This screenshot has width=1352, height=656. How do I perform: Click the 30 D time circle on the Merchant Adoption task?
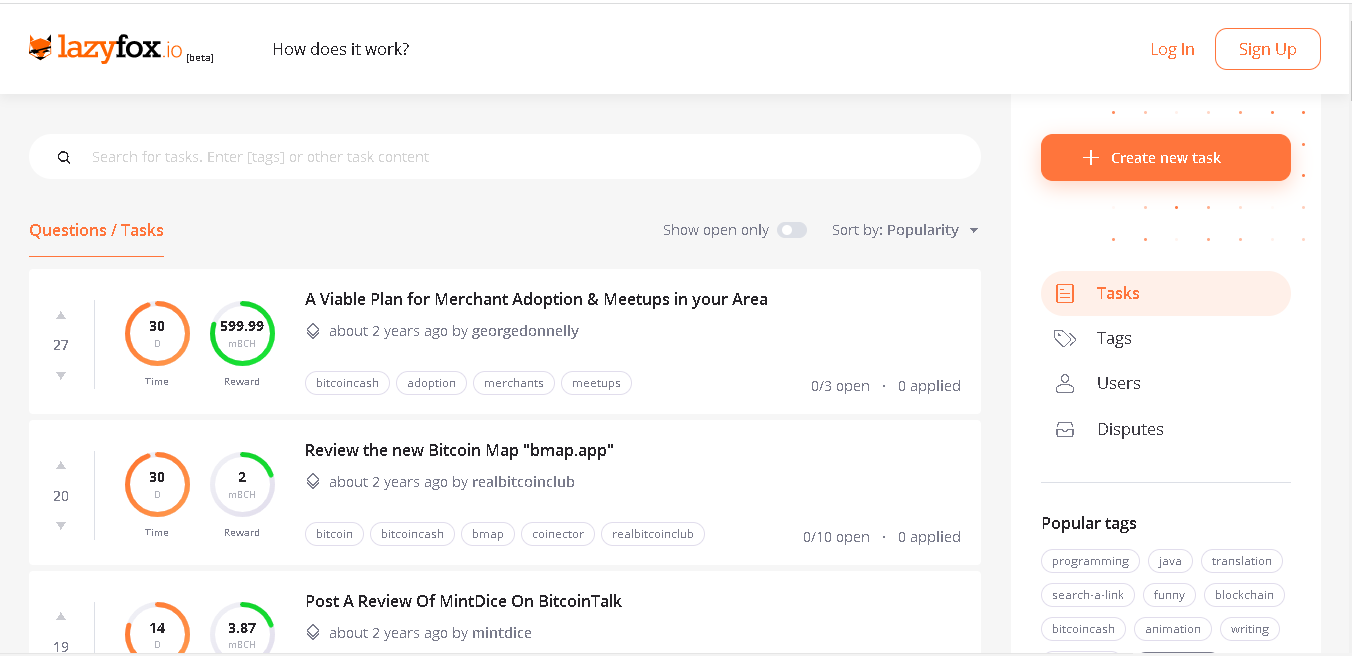tap(157, 334)
